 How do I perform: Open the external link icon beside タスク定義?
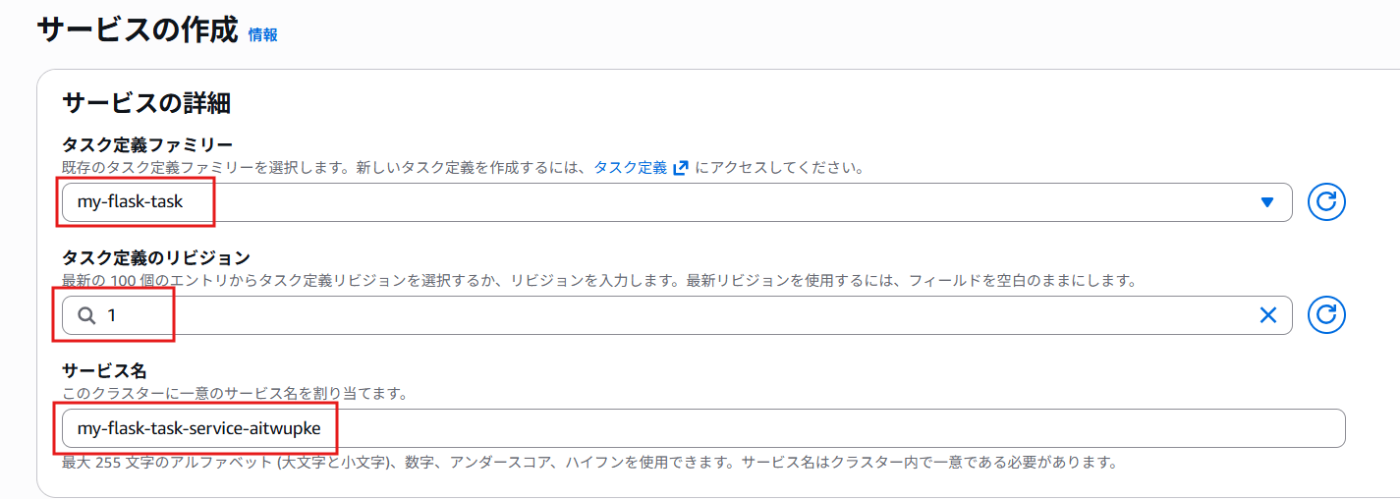681,168
